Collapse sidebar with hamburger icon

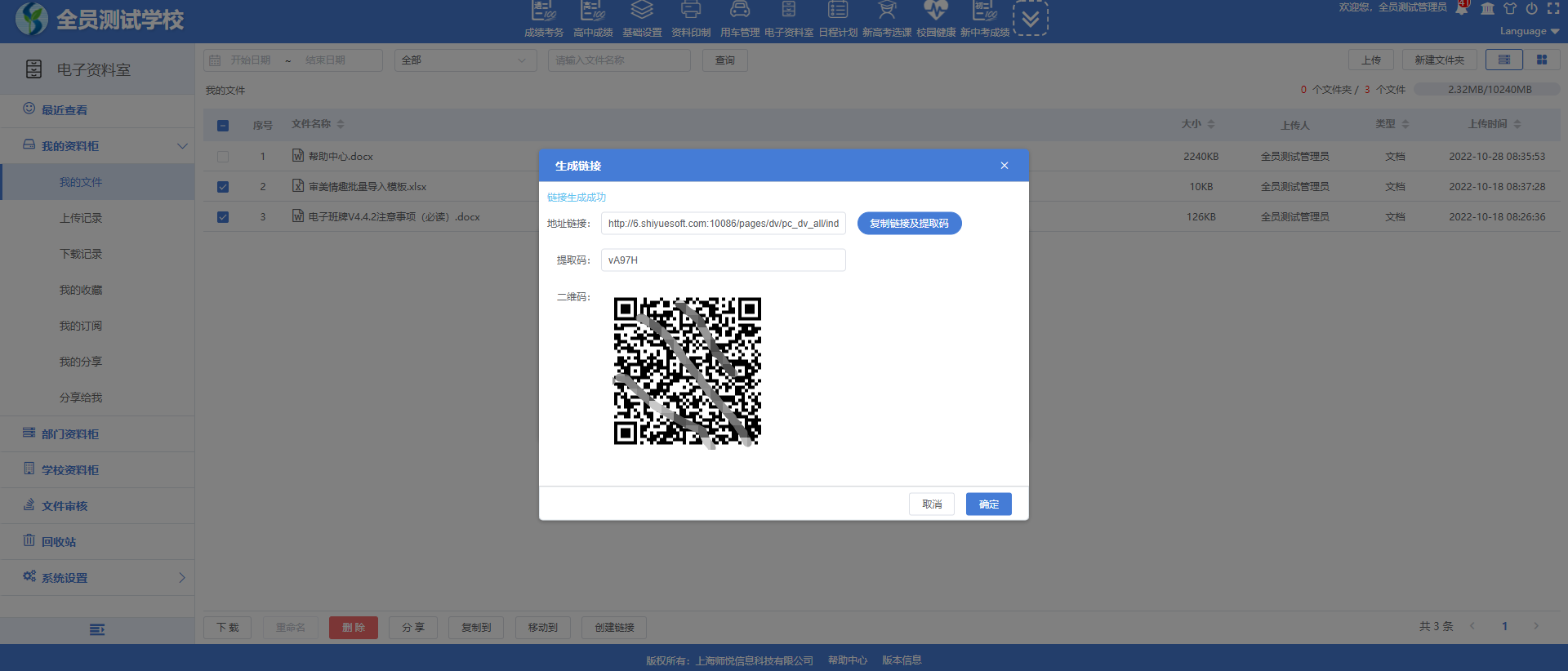97,629
